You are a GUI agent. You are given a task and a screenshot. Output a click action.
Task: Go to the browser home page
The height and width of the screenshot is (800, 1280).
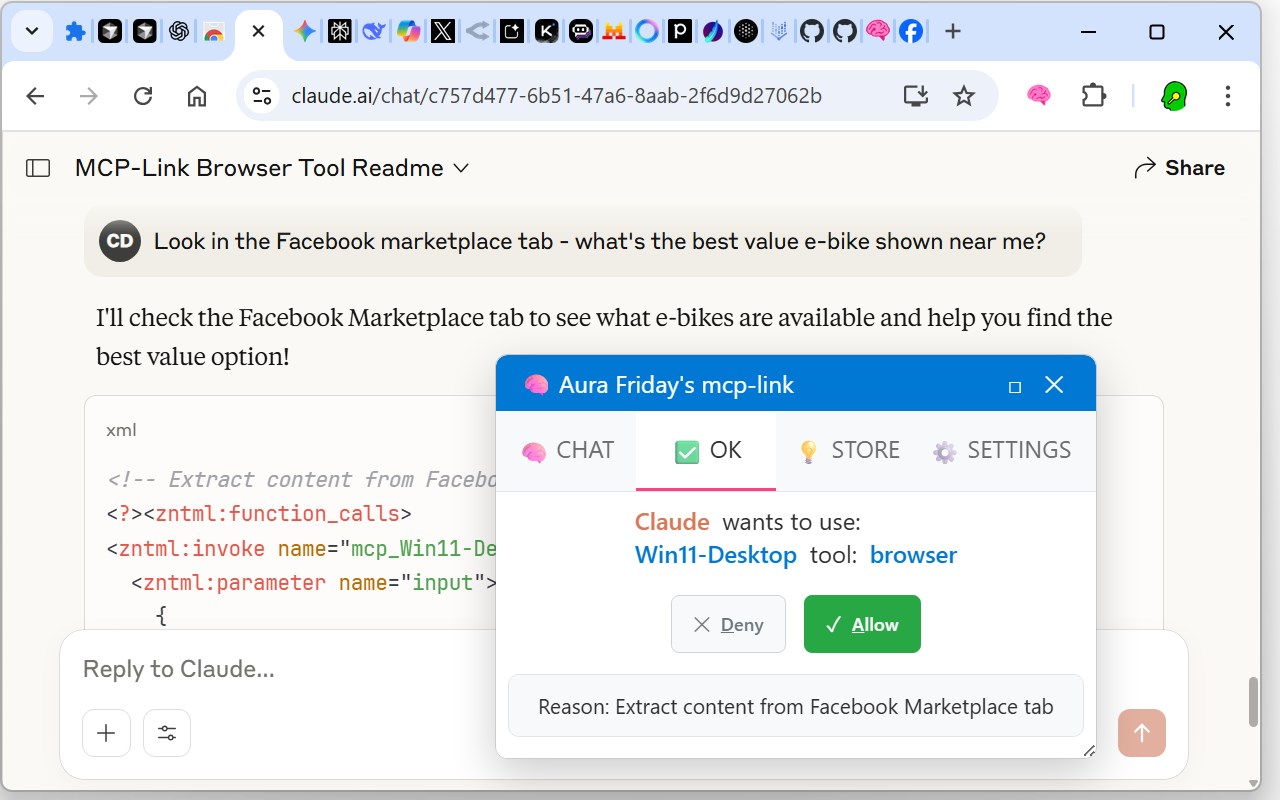[x=197, y=96]
